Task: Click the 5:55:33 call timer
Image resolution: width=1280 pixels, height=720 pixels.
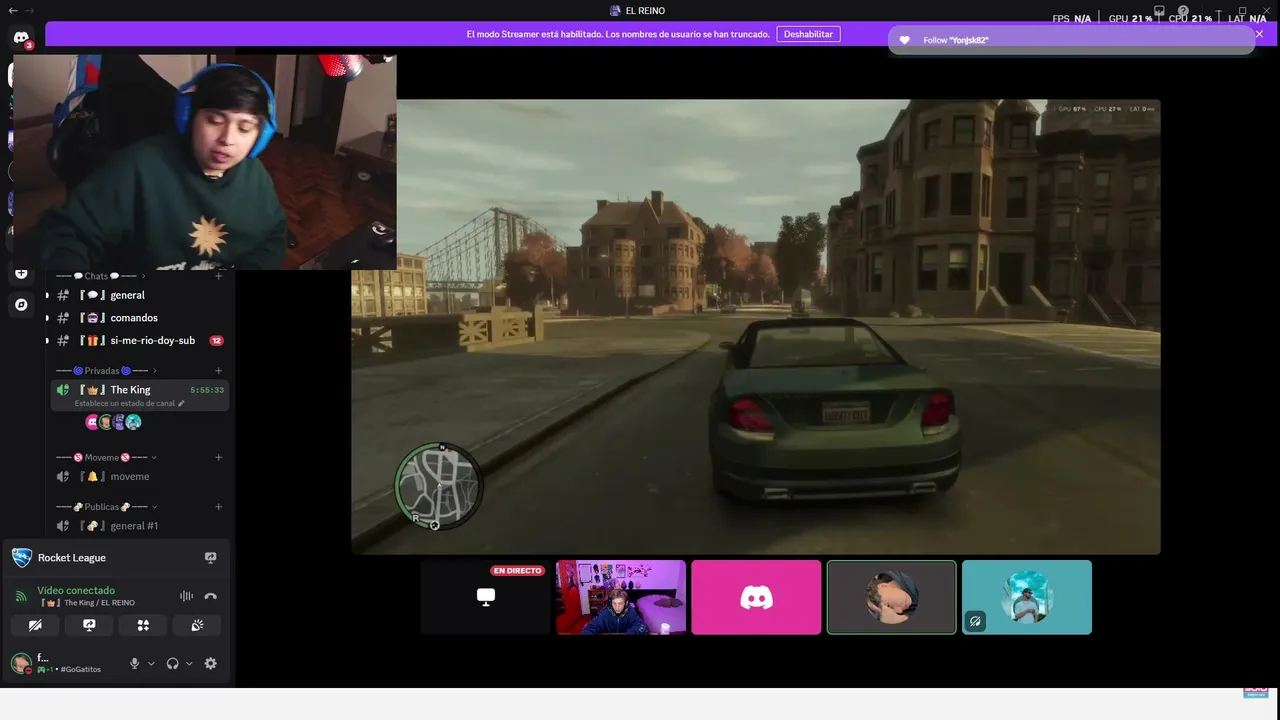Action: coord(207,390)
